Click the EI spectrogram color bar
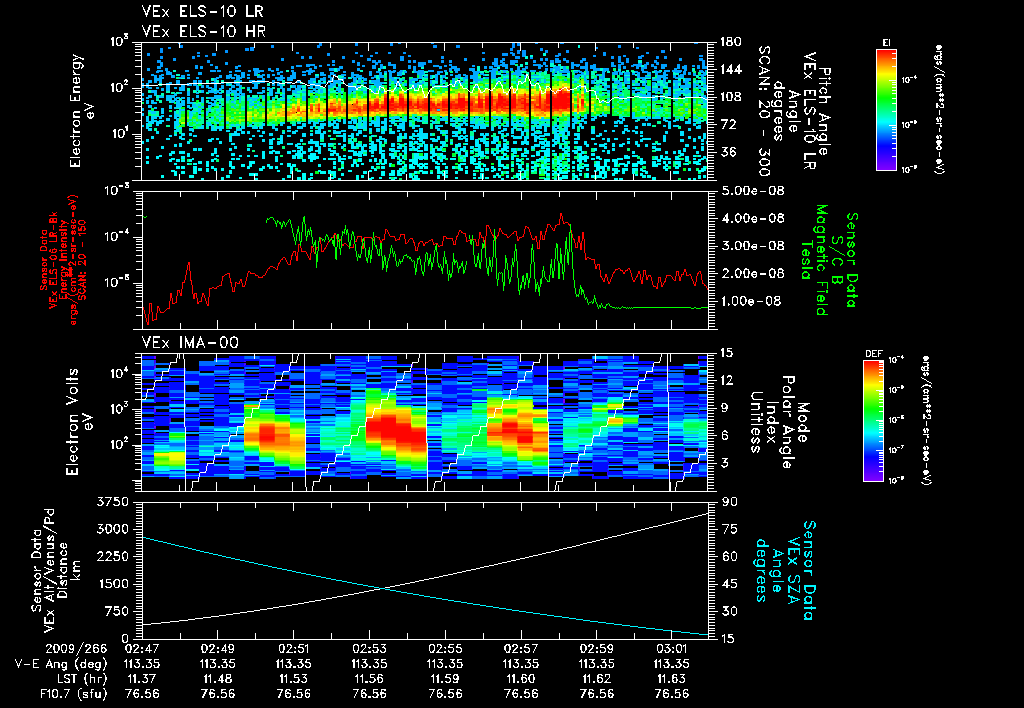The height and width of the screenshot is (708, 1024). coord(886,109)
